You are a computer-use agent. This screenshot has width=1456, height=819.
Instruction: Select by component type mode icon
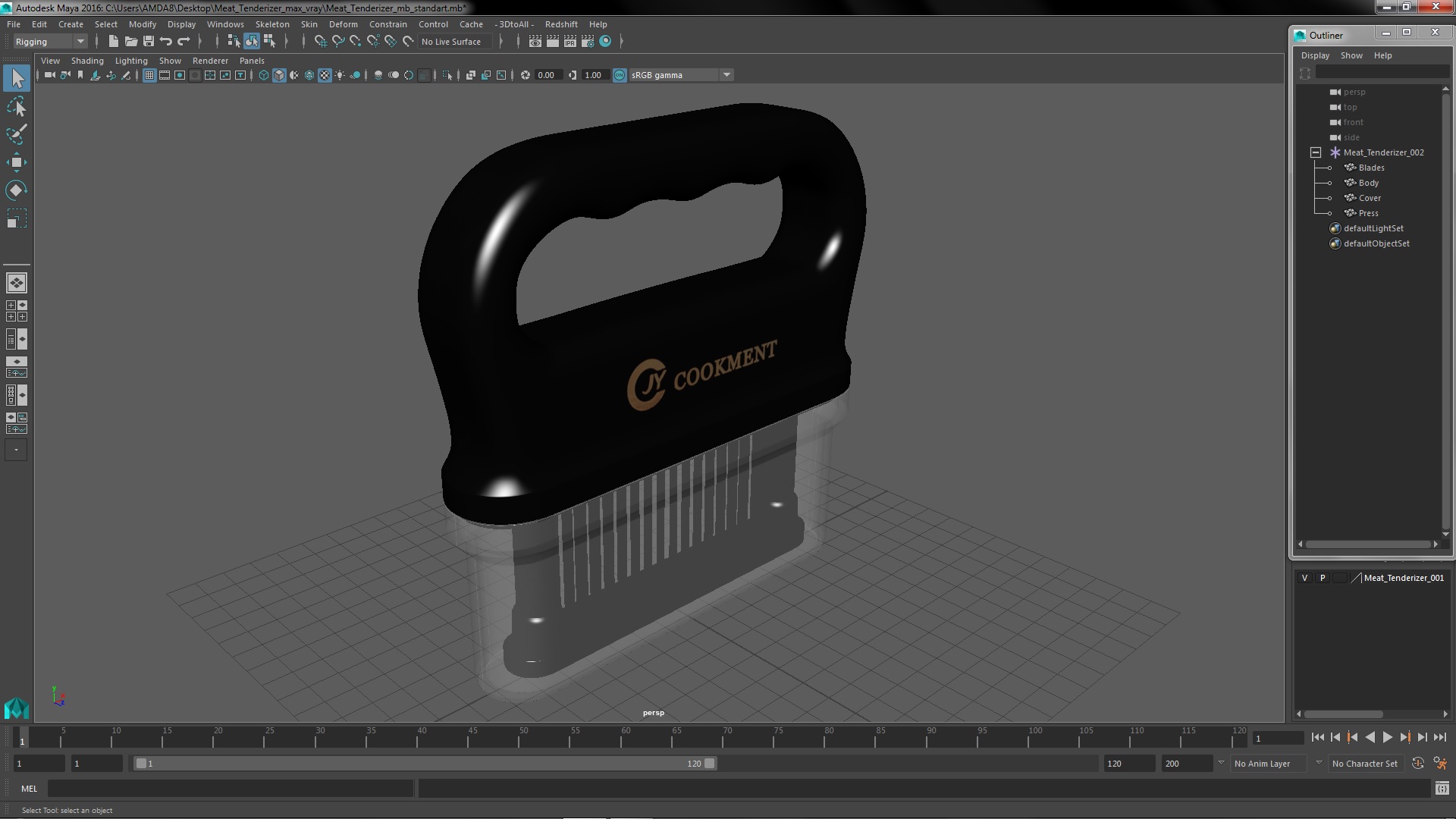pyautogui.click(x=269, y=42)
